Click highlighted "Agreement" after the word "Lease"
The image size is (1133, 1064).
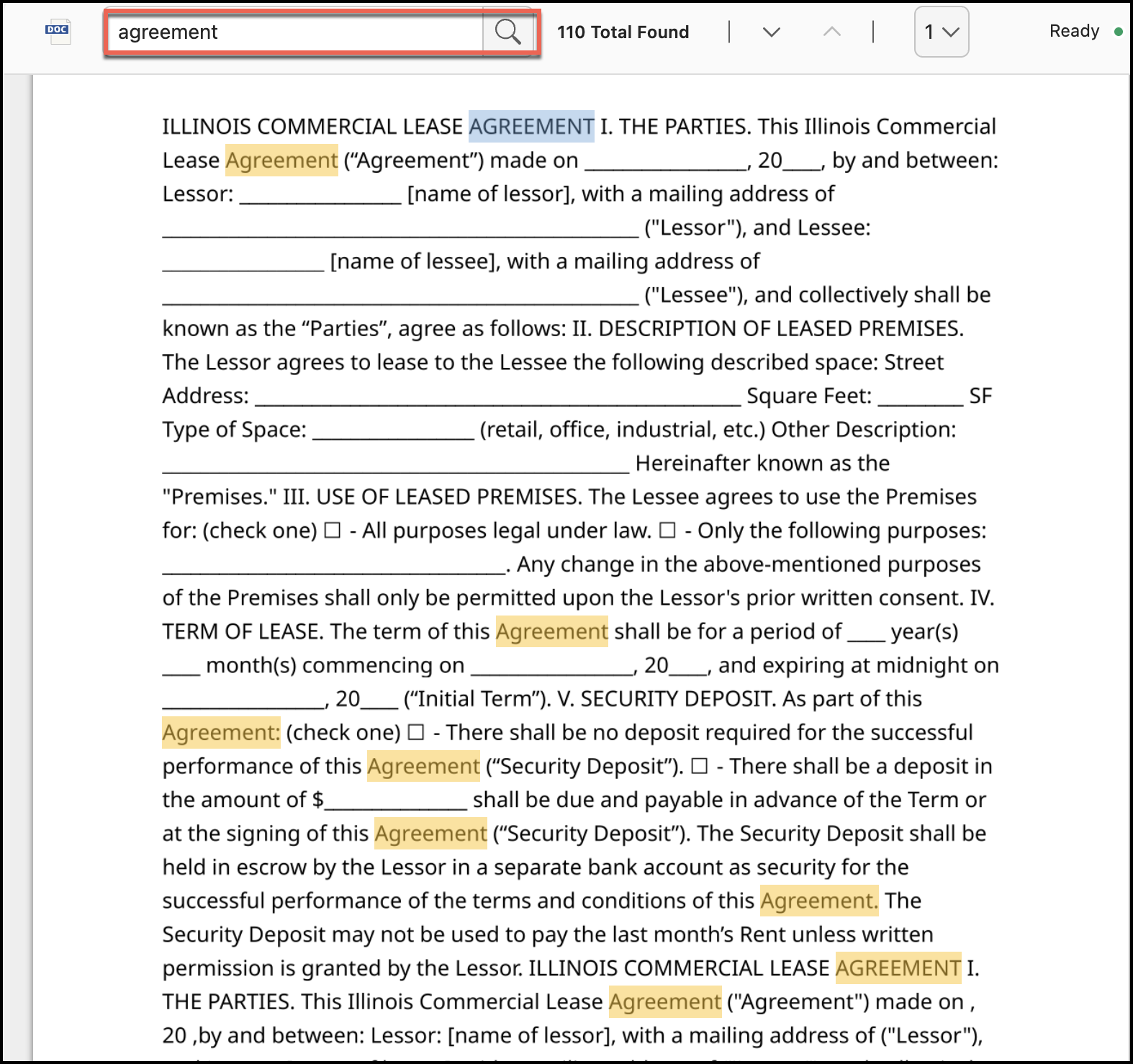point(281,161)
